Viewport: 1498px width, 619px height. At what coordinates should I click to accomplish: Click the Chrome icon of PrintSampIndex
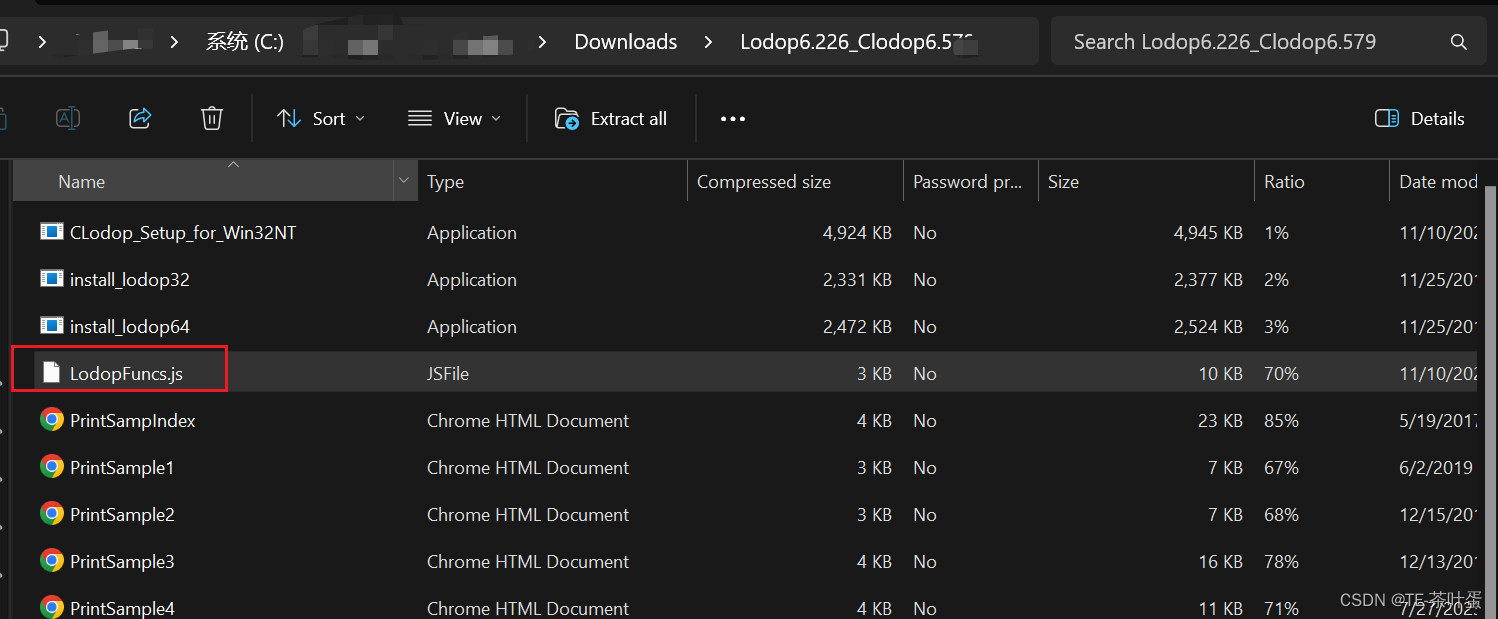52,420
